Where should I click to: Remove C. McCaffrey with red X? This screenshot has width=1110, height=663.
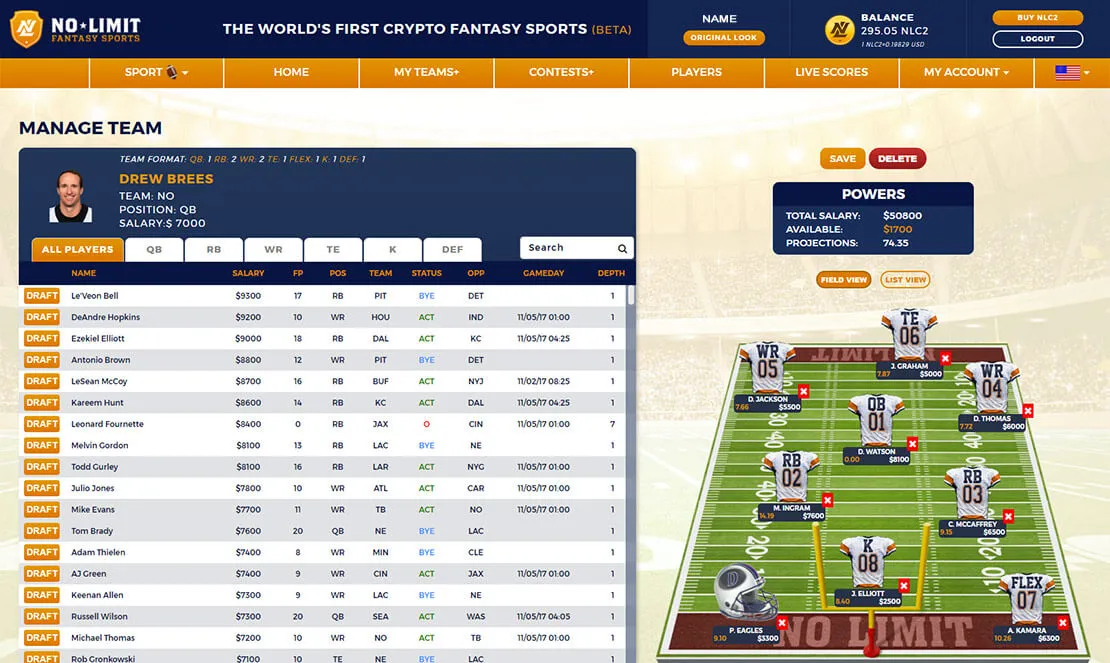(x=1009, y=517)
